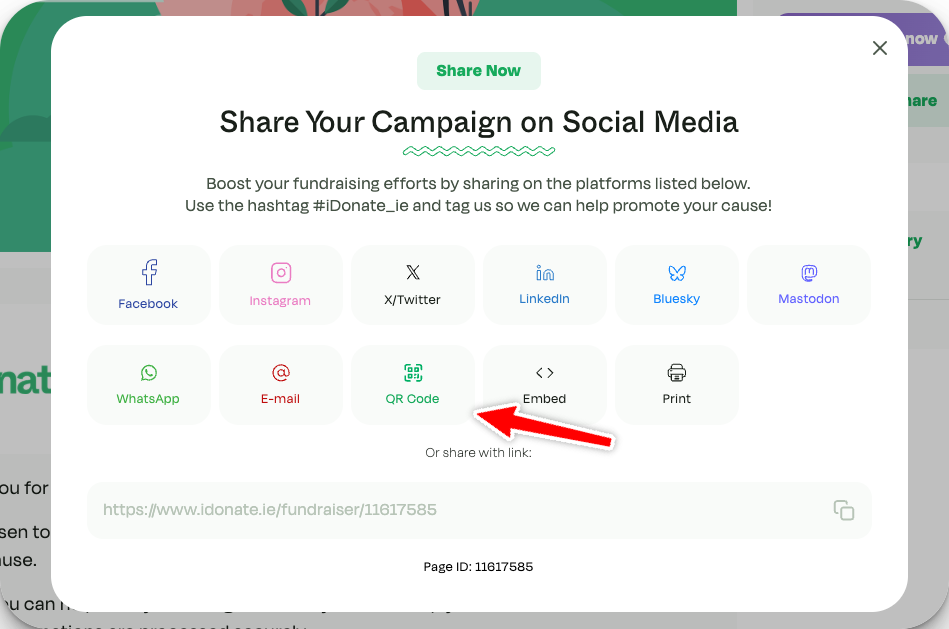Close the share dialog
The image size is (949, 629).
click(880, 48)
